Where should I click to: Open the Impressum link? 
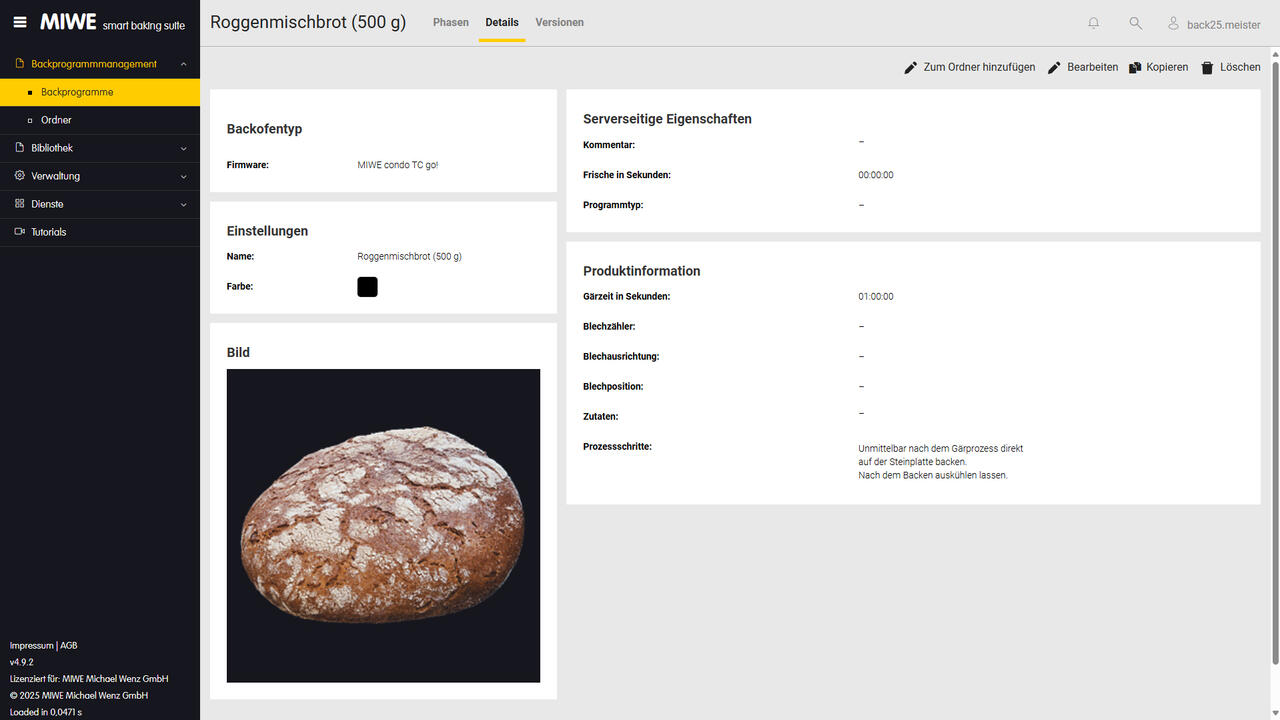(31, 646)
